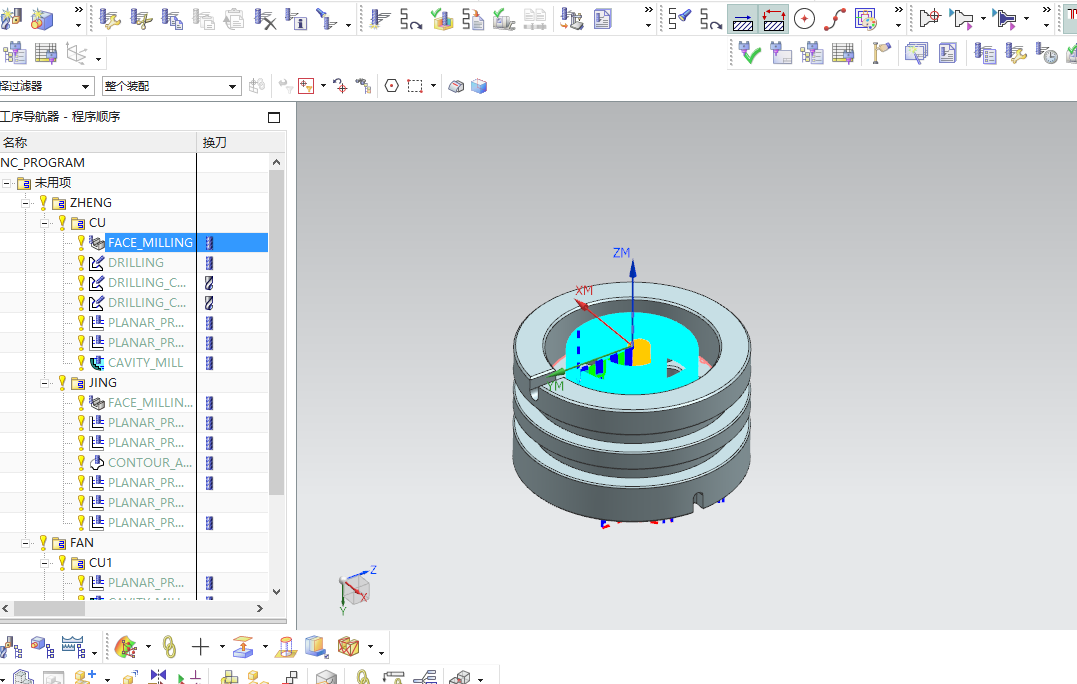This screenshot has height=684, width=1077.
Task: Click the ZM axis label in viewport
Action: 621,253
